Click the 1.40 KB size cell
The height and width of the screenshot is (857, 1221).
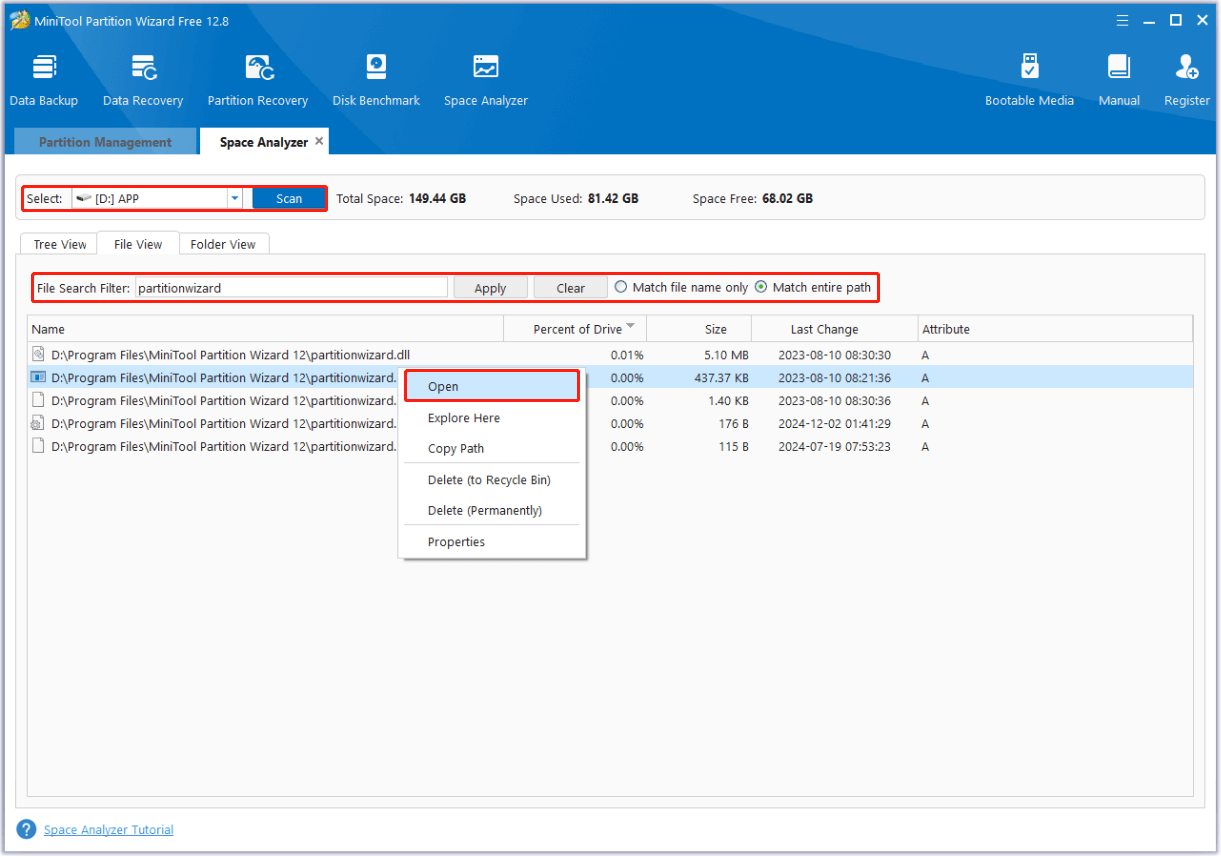pyautogui.click(x=728, y=400)
